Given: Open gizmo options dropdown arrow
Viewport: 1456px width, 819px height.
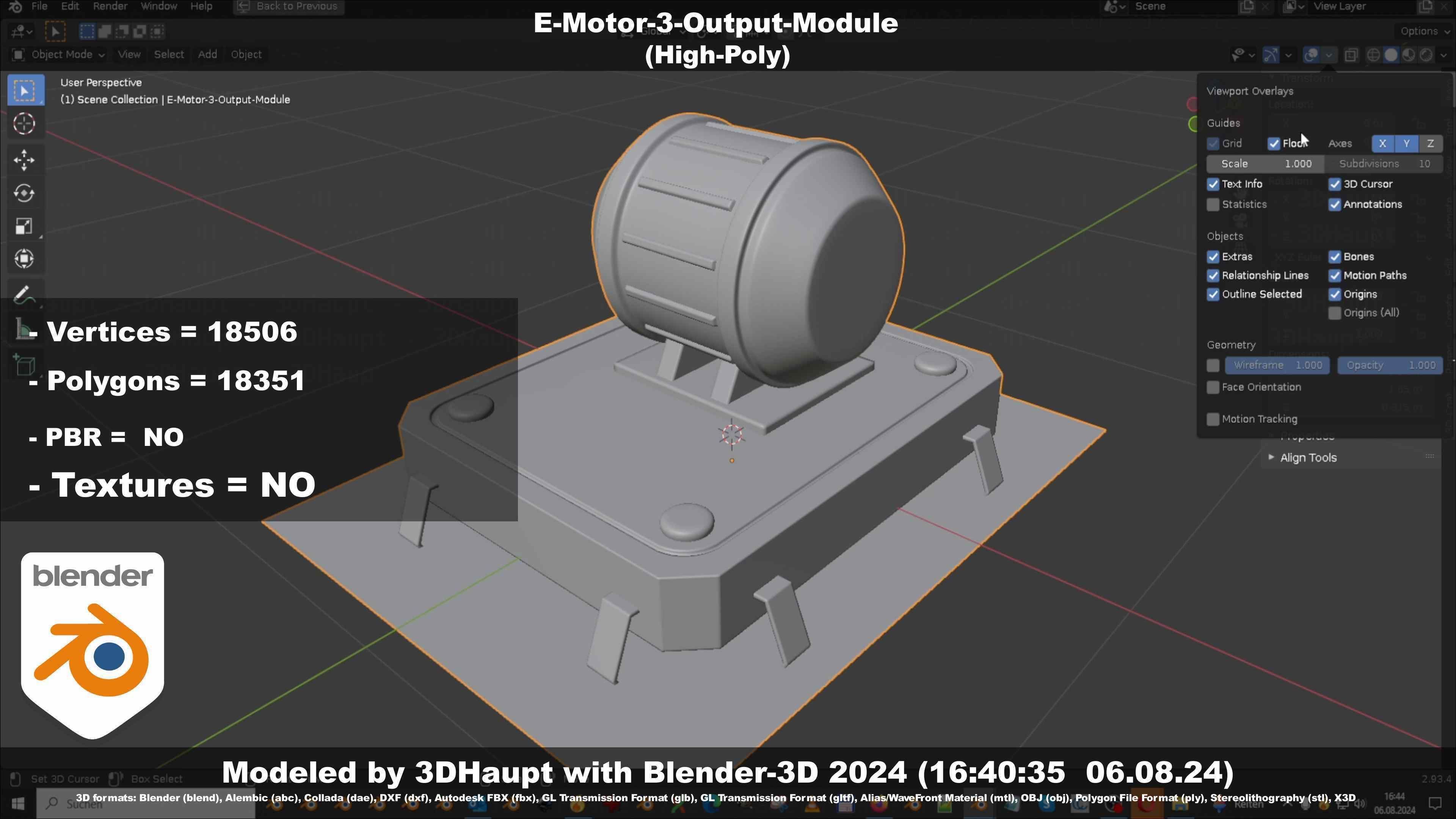Looking at the screenshot, I should (x=1288, y=55).
